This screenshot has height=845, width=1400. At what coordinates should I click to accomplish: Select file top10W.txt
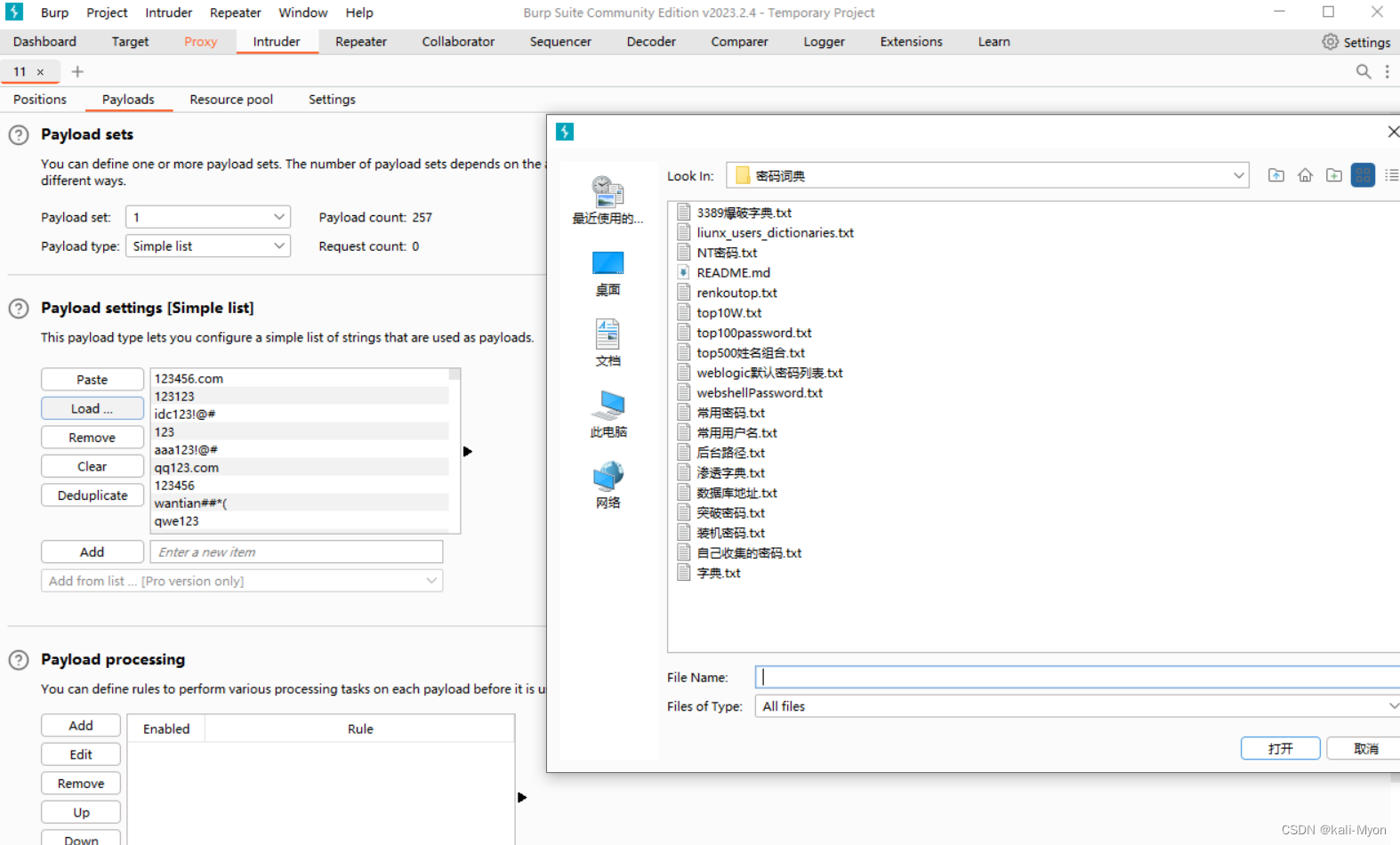pyautogui.click(x=729, y=312)
